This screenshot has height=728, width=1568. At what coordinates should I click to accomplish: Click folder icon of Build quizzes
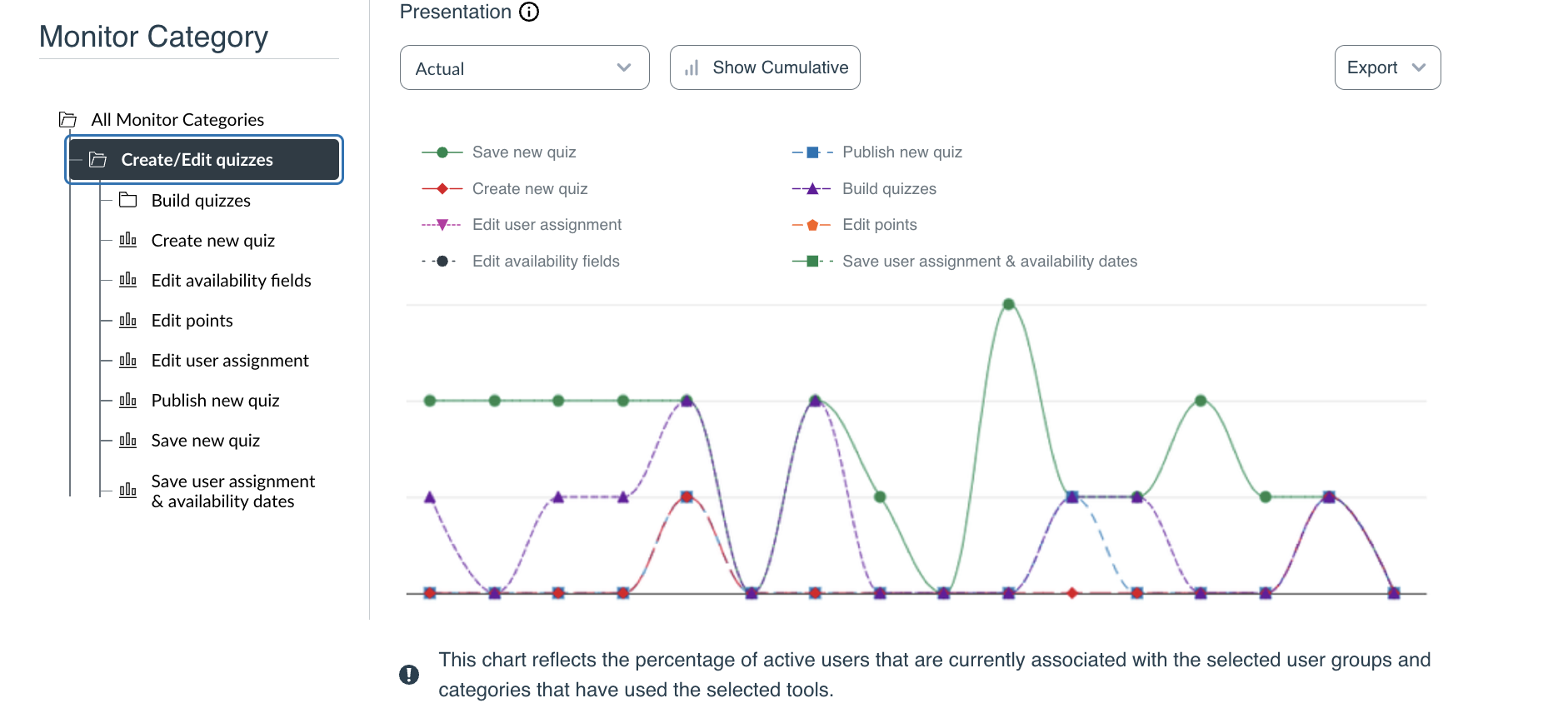tap(128, 200)
